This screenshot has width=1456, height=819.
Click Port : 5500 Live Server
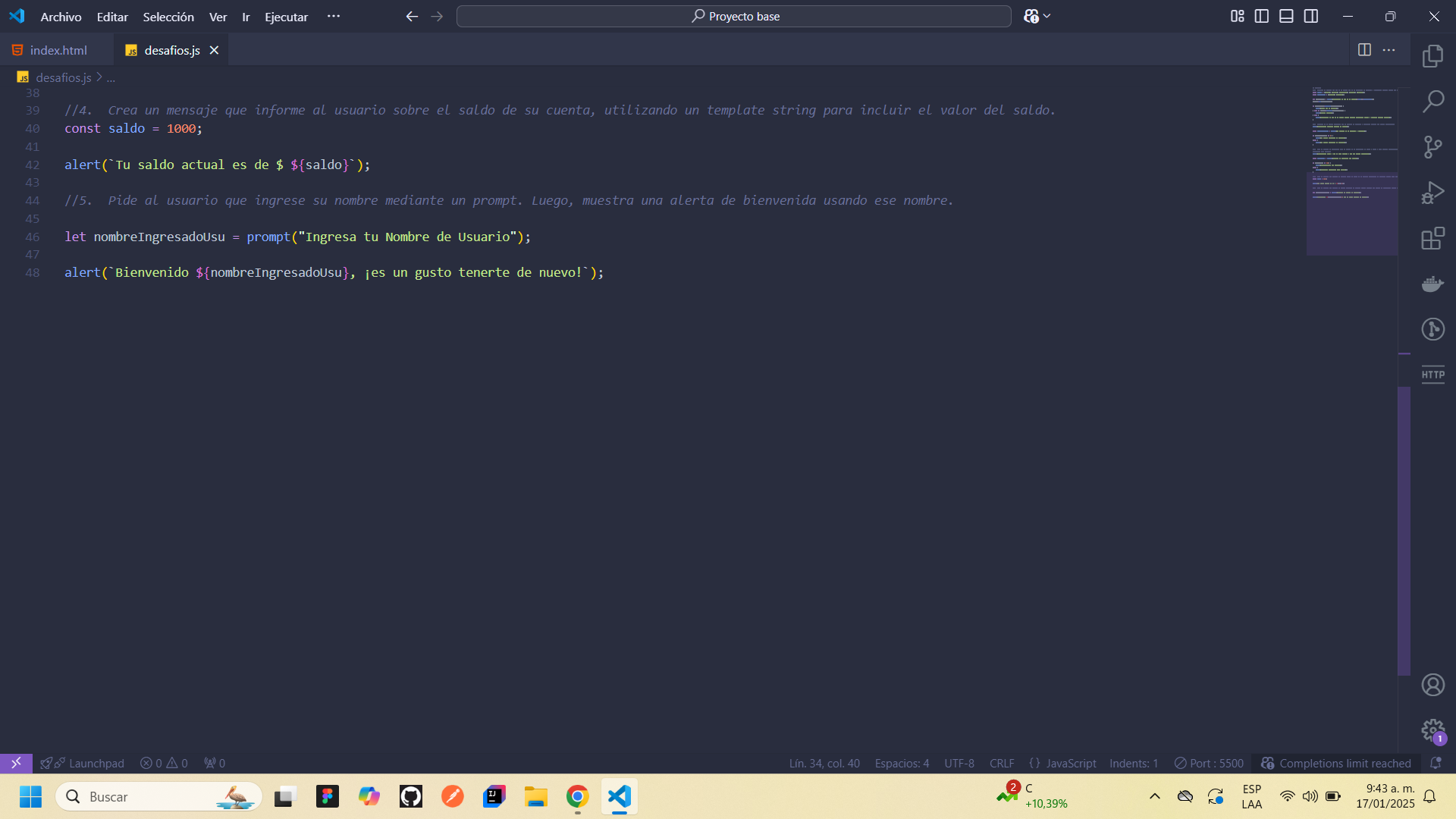(x=1209, y=763)
